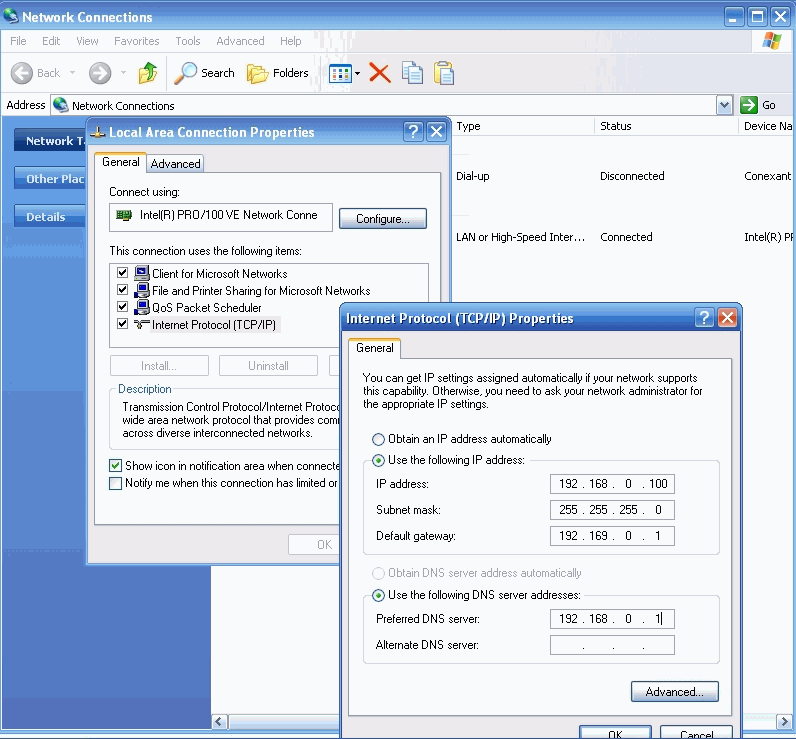This screenshot has width=796, height=739.
Task: Click help button of Local Area Connection Properties
Action: [x=413, y=132]
